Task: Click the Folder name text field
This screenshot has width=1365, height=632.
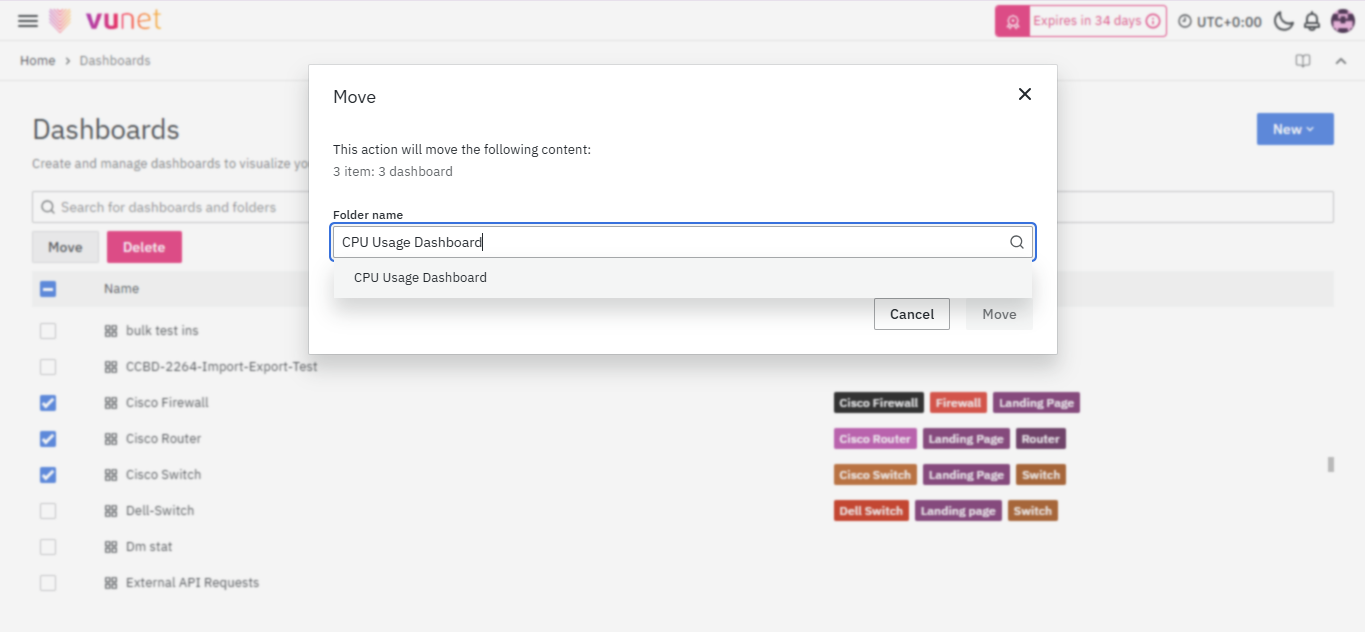Action: tap(670, 242)
